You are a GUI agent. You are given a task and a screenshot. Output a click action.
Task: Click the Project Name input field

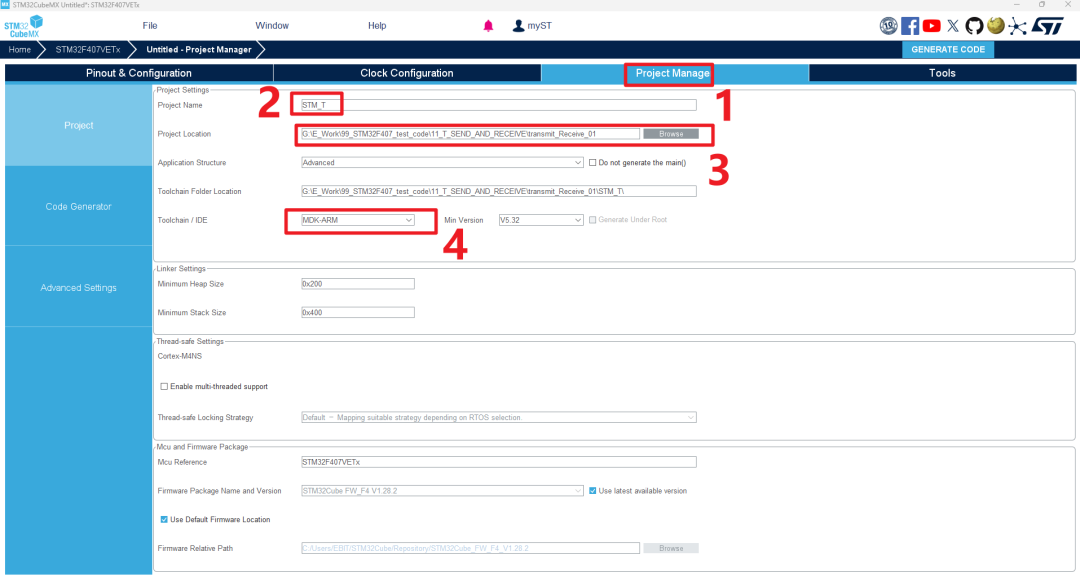pos(499,105)
